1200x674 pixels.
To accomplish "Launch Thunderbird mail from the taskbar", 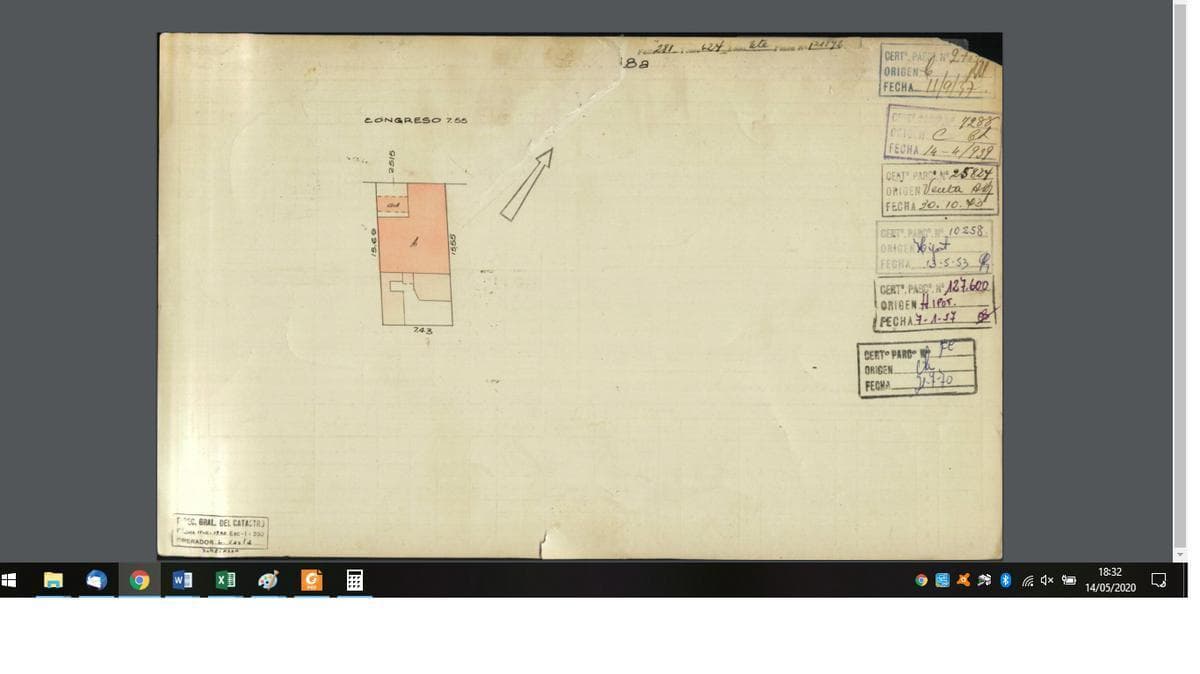I will point(96,580).
